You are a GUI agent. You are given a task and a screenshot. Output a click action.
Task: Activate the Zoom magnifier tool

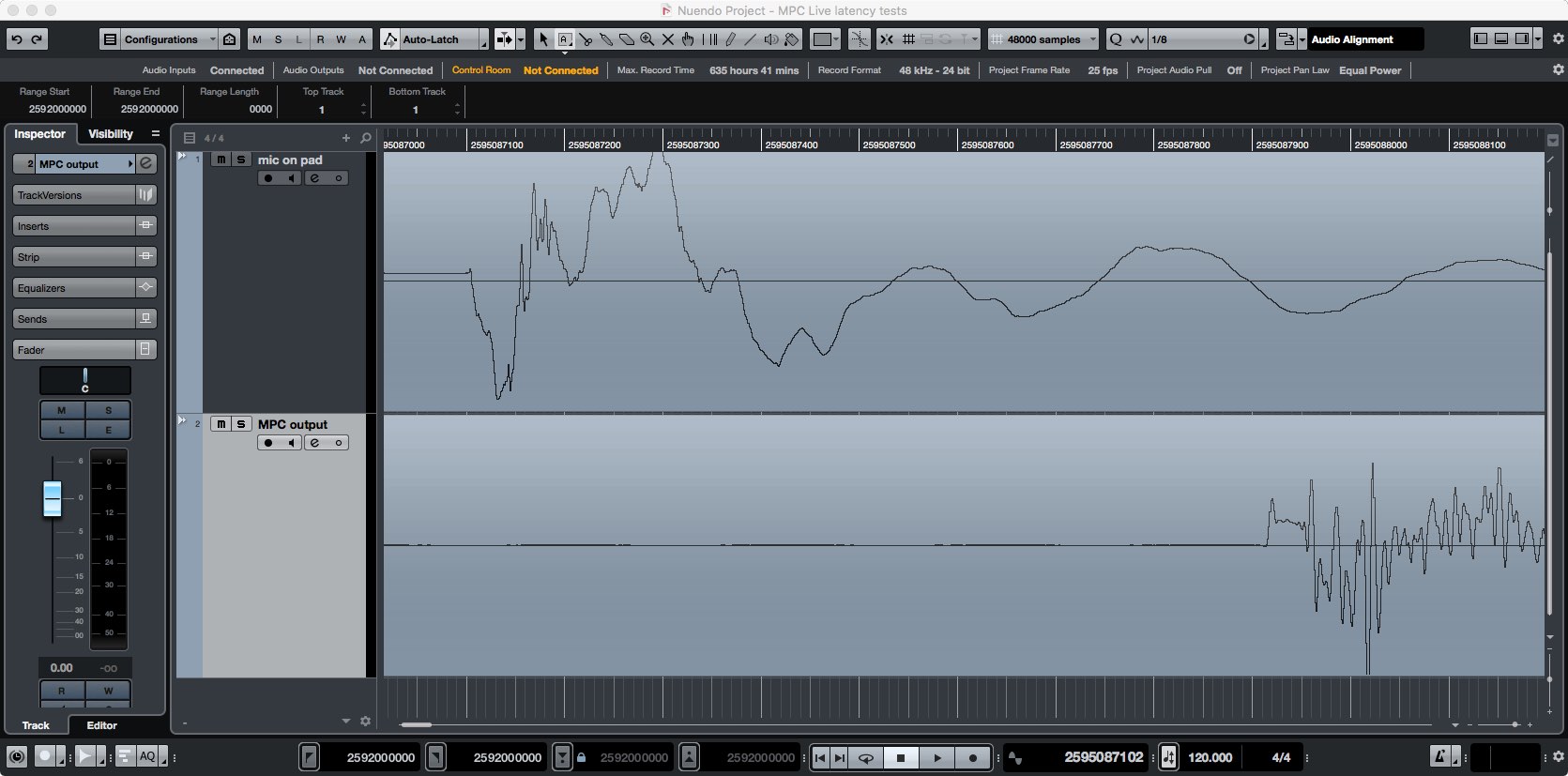647,39
